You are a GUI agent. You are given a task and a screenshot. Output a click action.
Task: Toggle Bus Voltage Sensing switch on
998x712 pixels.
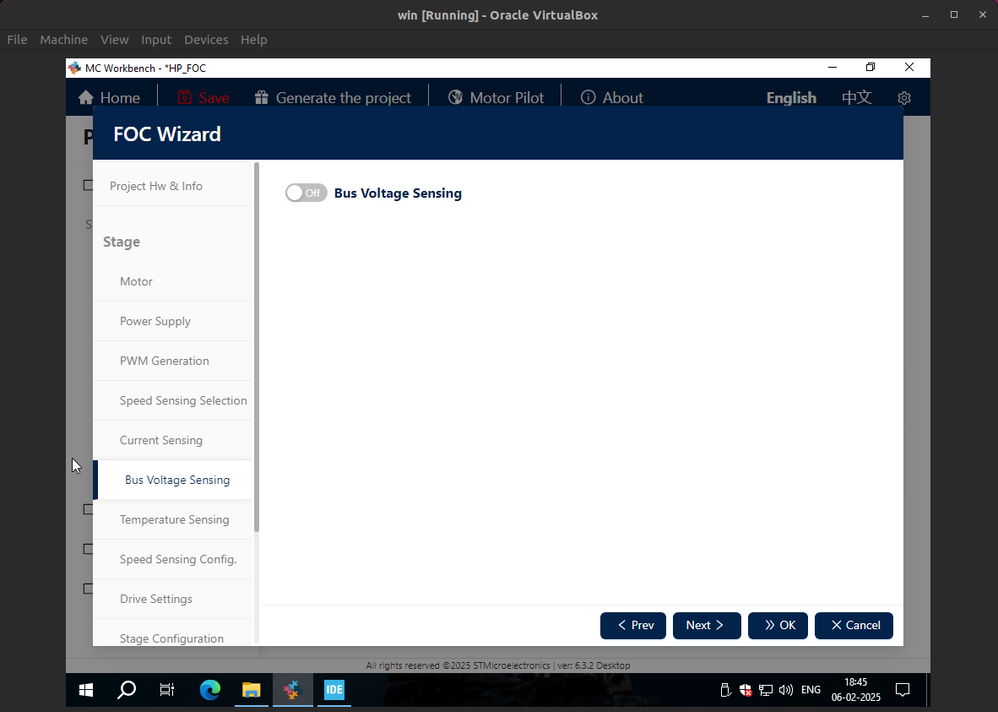point(306,193)
